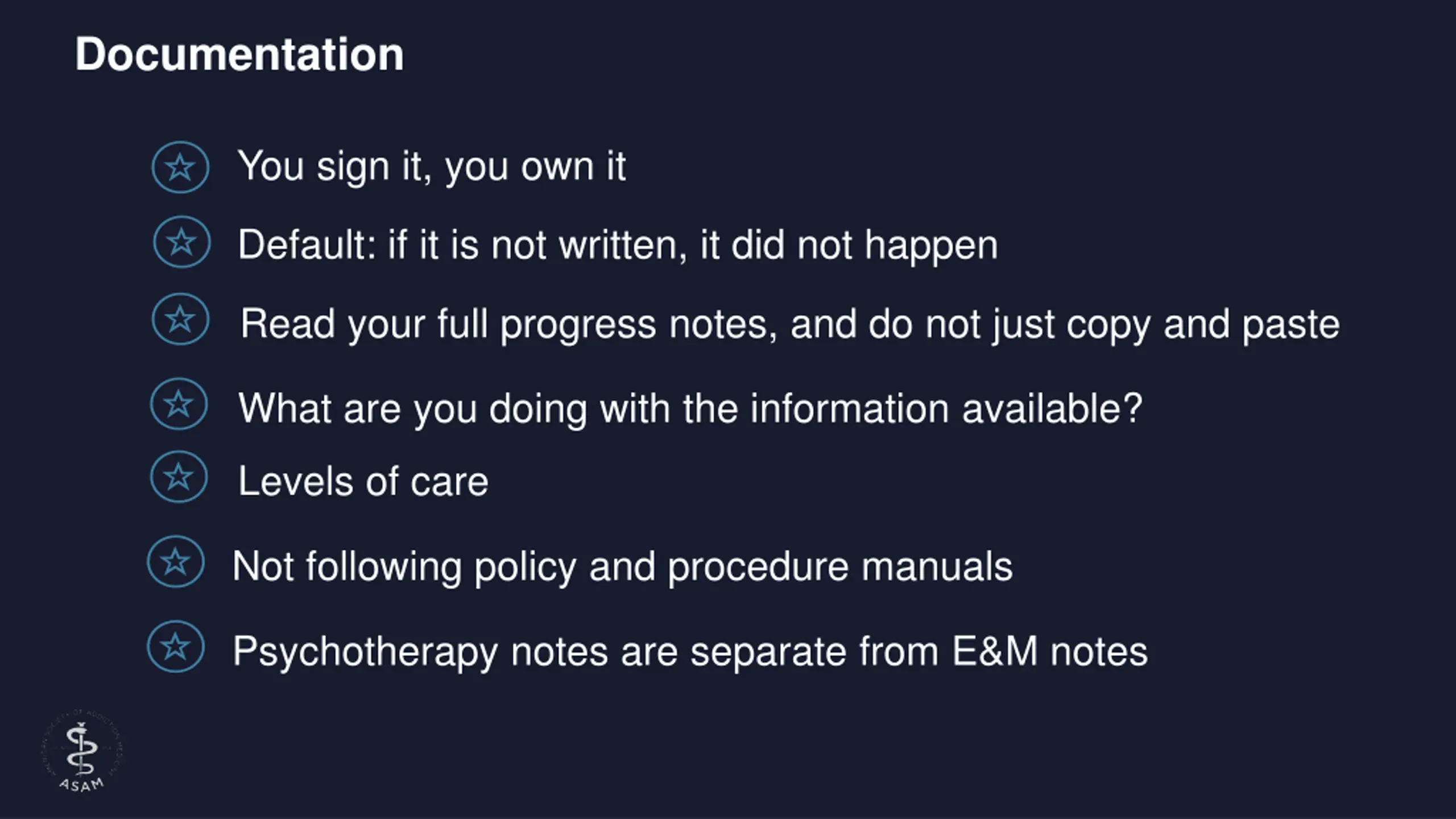Click the ASAM serpent staff logo
Image resolution: width=1456 pixels, height=819 pixels.
coord(82,750)
